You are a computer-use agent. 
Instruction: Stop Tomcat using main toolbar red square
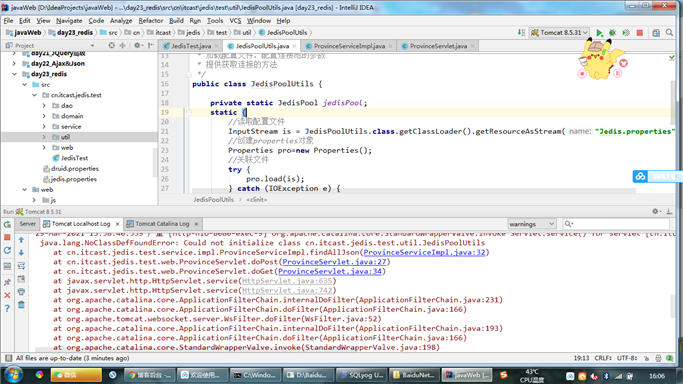(639, 33)
